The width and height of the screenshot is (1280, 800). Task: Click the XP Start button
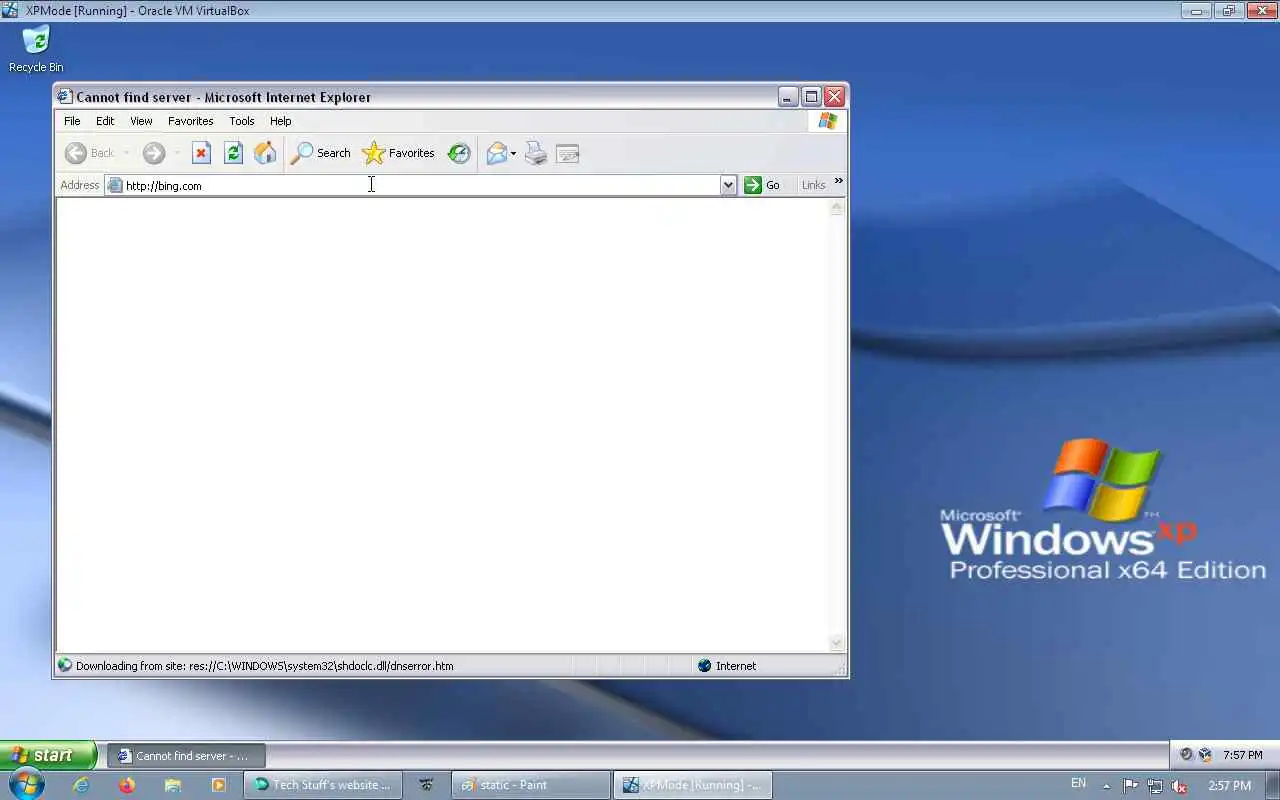[x=48, y=755]
